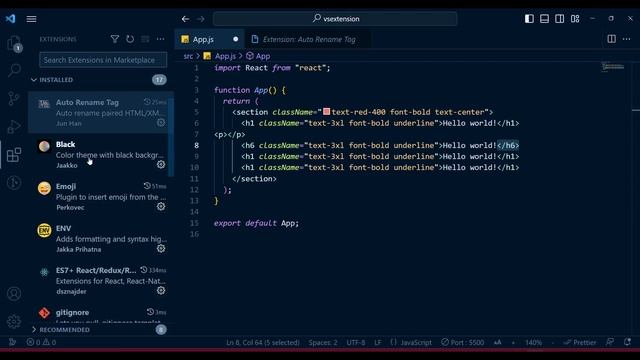The image size is (640, 360).
Task: Select the Emoji extension
Action: tap(100, 196)
